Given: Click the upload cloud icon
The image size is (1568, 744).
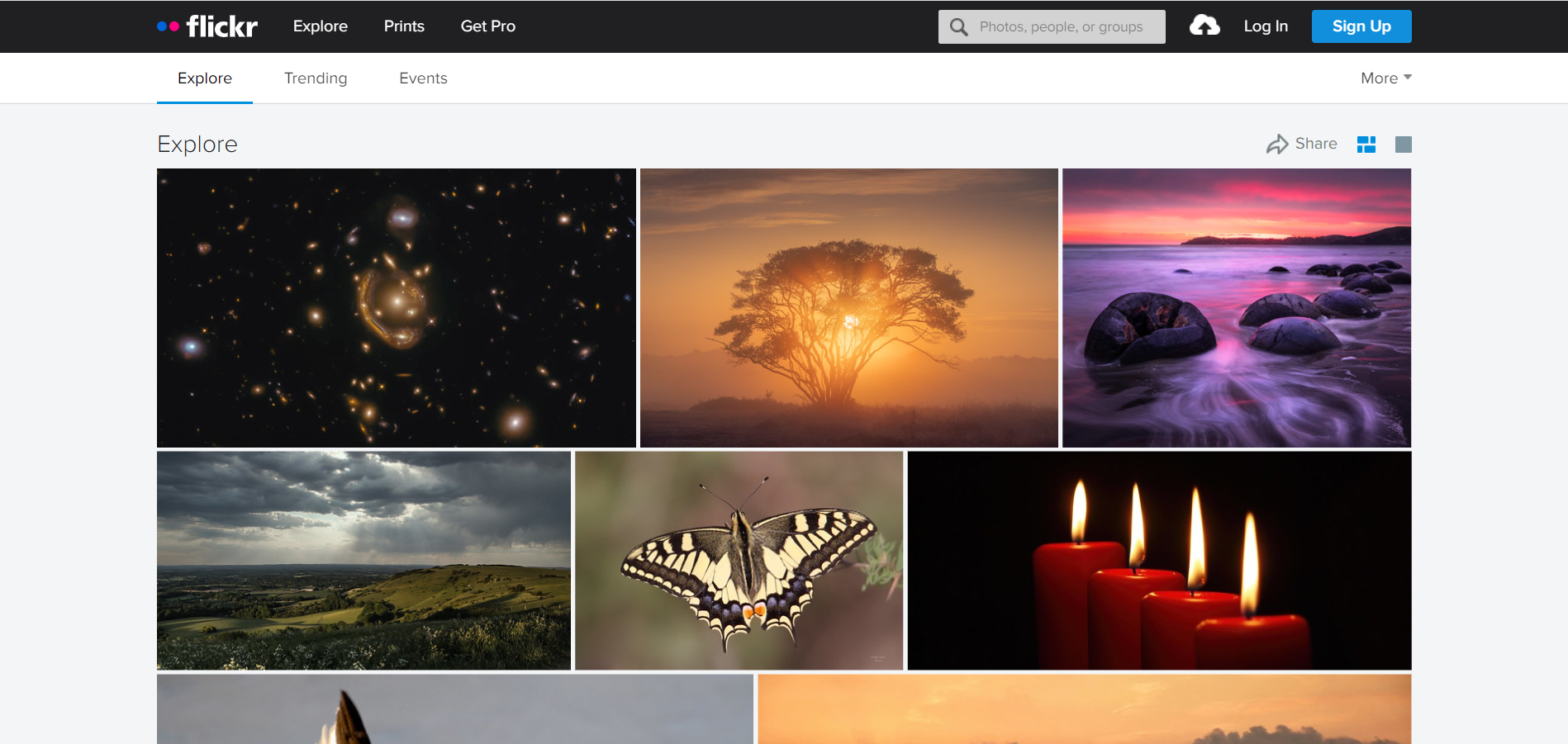Looking at the screenshot, I should click(x=1205, y=26).
